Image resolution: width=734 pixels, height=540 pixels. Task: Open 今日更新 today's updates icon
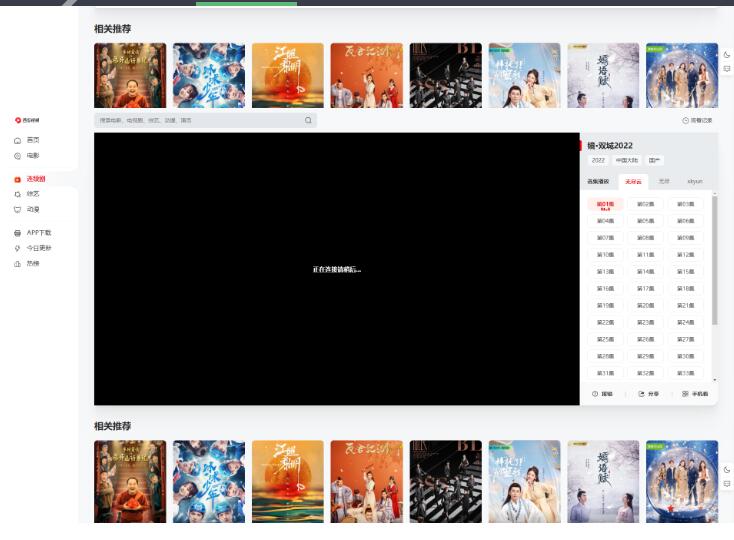(x=17, y=248)
